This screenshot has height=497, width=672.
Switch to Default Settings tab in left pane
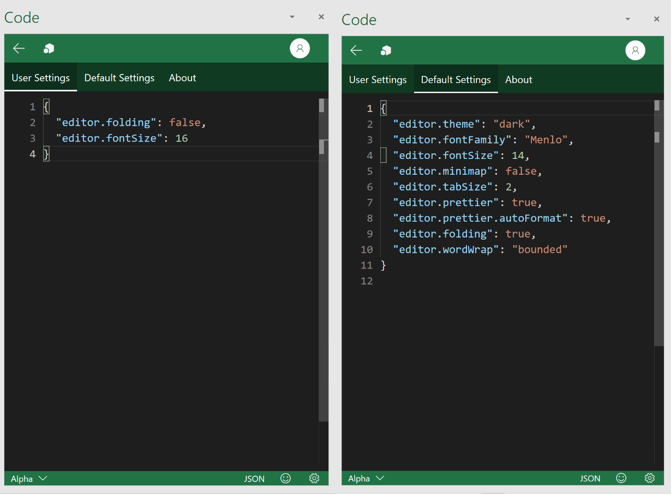pyautogui.click(x=119, y=78)
